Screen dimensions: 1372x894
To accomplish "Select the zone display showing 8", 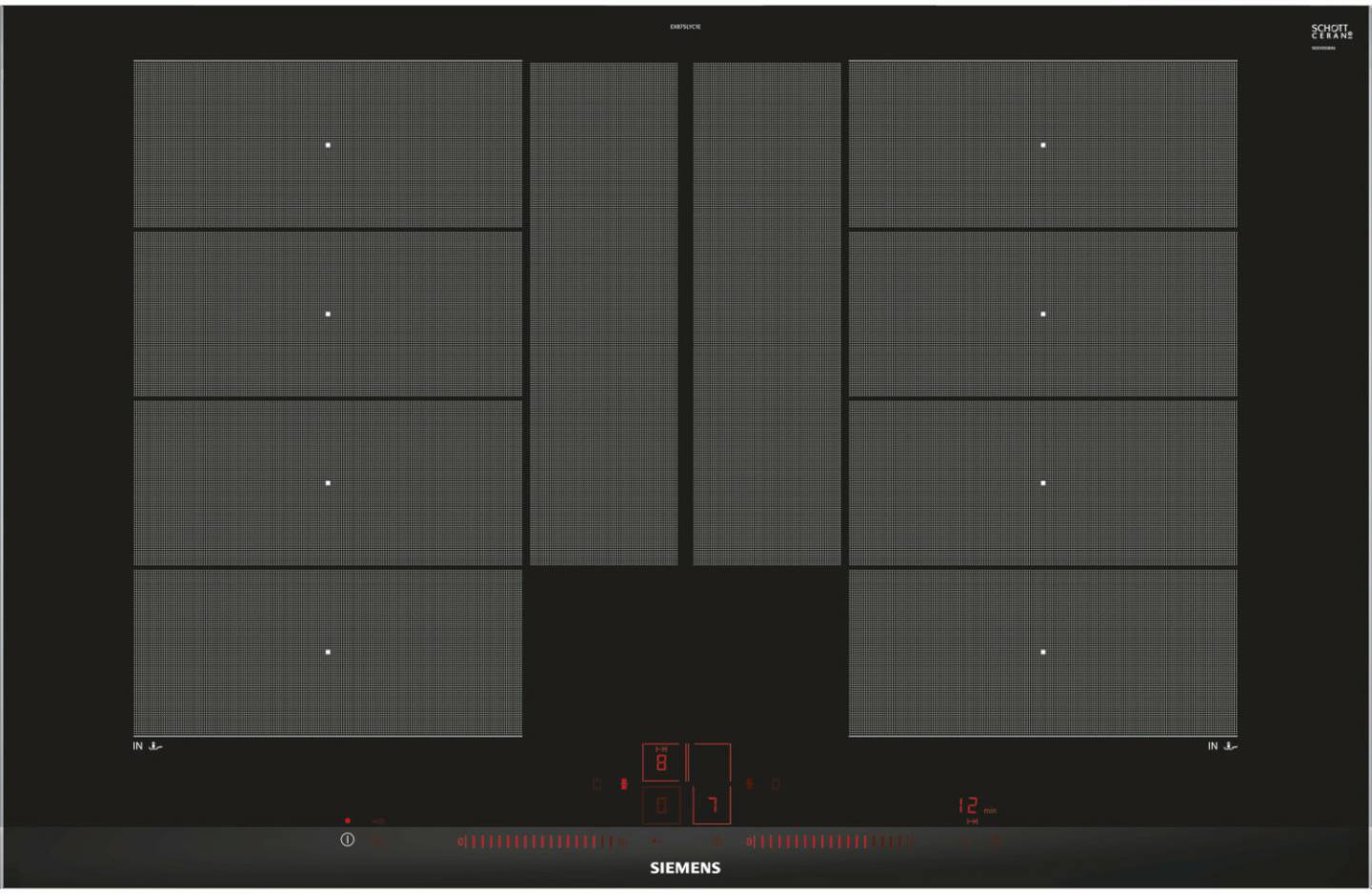I will [661, 762].
